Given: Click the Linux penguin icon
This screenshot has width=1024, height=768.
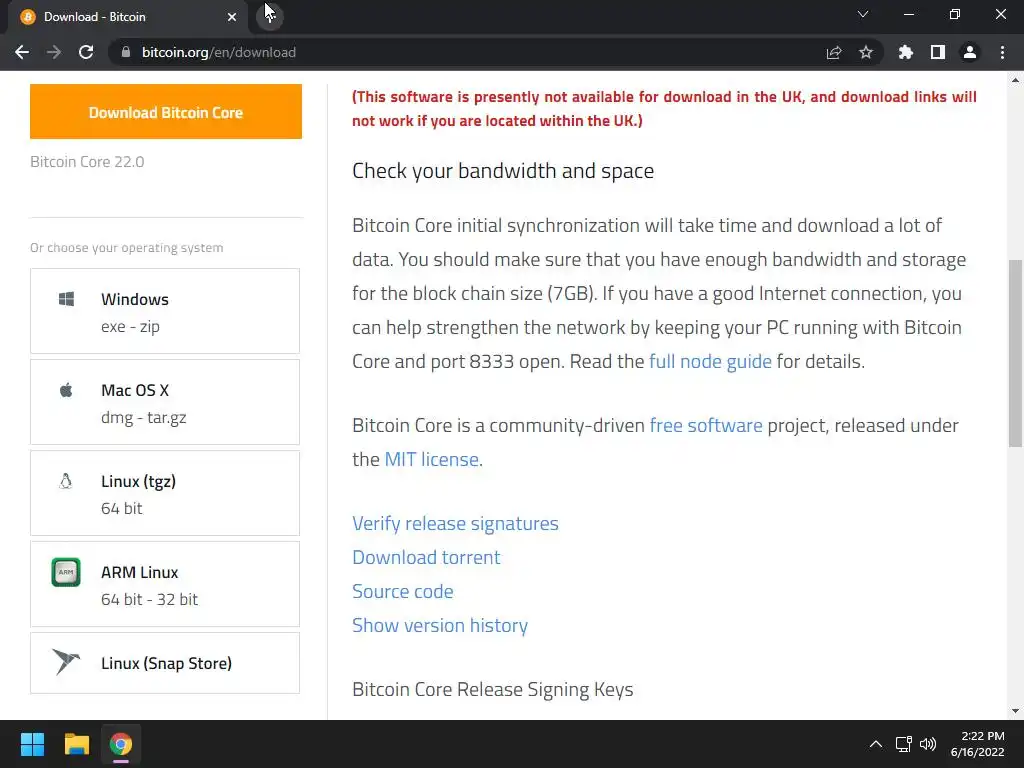Looking at the screenshot, I should point(65,481).
